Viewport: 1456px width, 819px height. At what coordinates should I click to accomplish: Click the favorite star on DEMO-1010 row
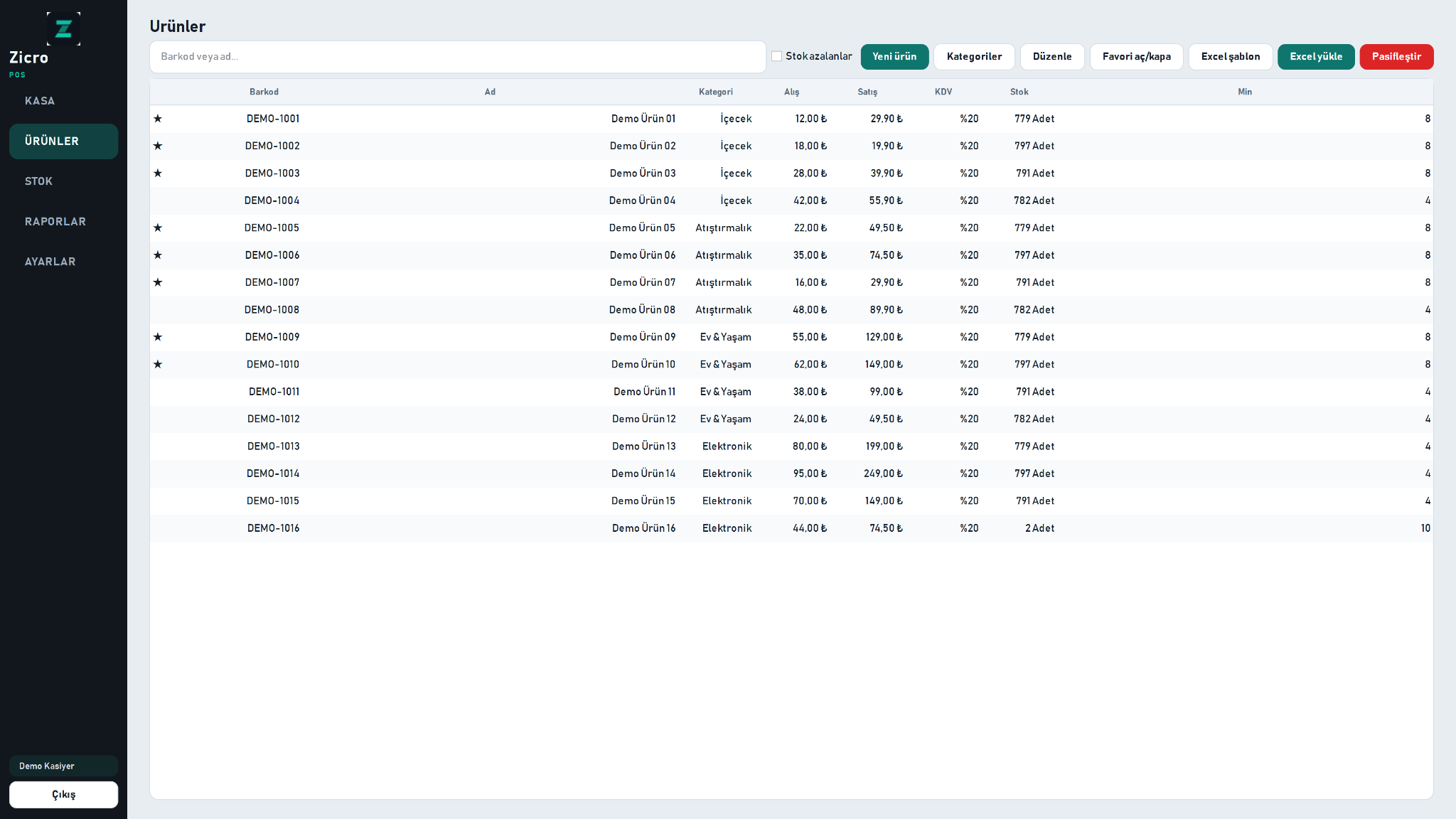[158, 365]
